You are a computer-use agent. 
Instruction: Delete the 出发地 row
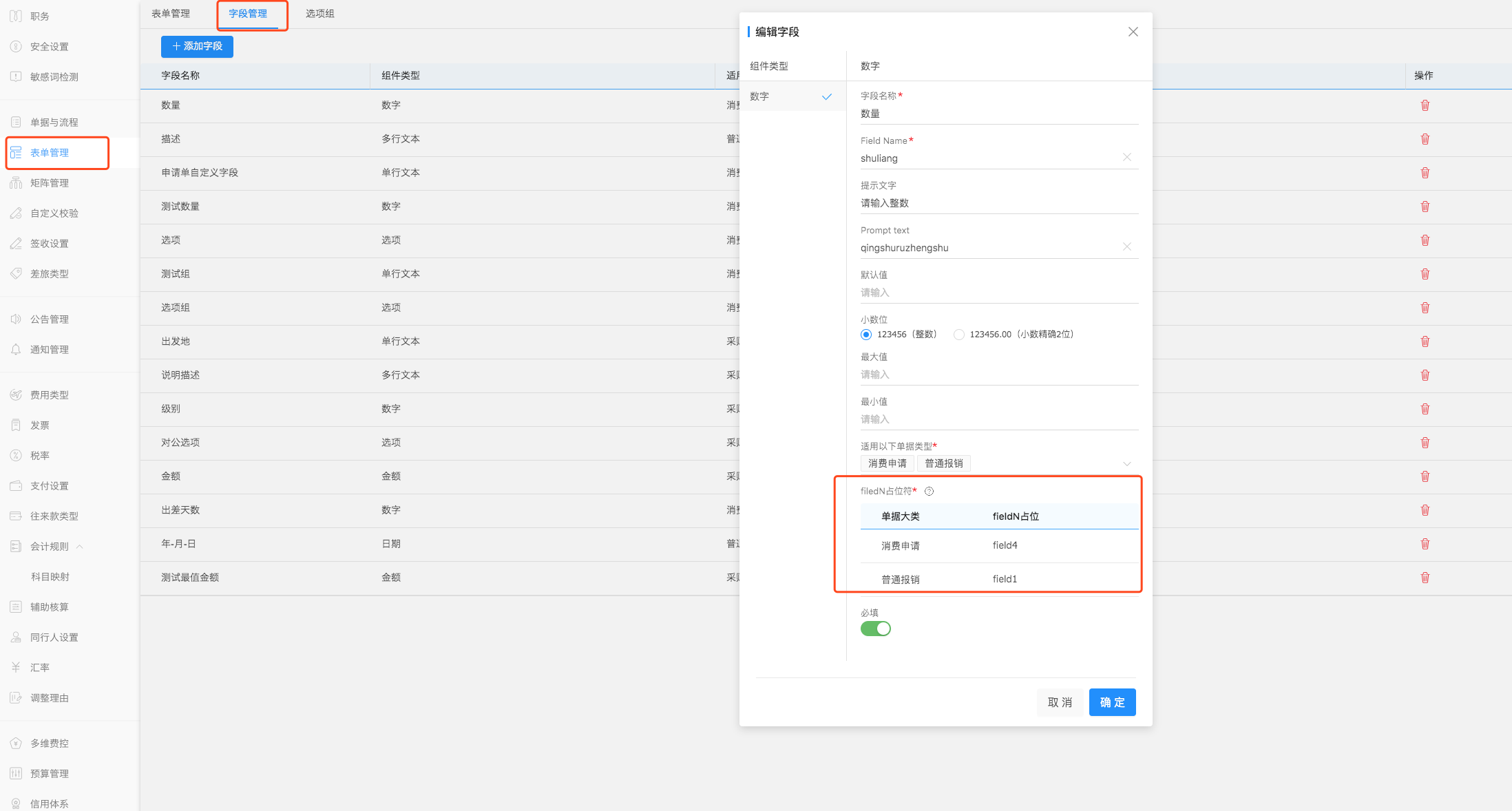coord(1425,341)
